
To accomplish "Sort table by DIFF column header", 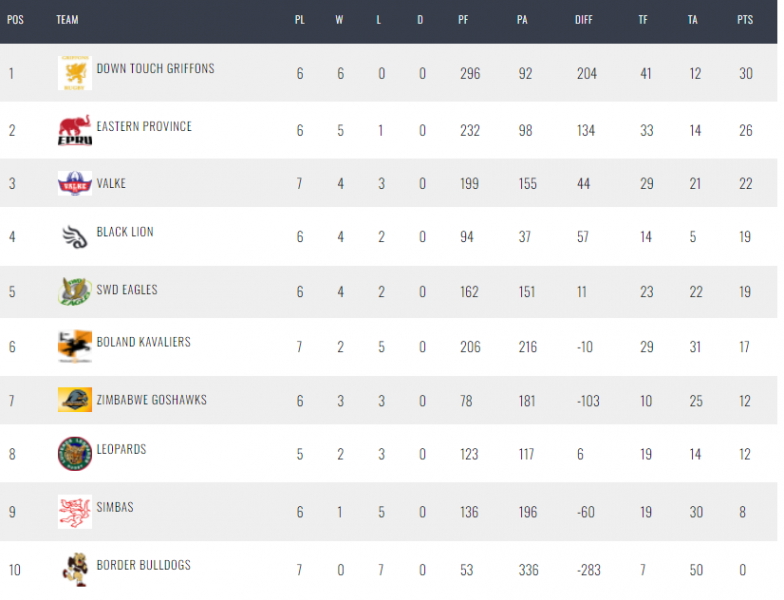I will click(x=584, y=20).
